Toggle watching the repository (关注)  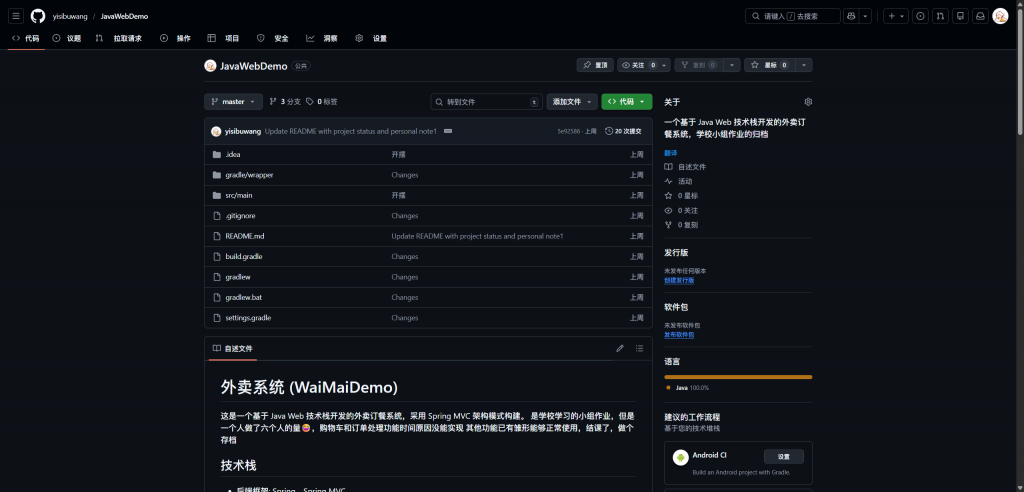click(x=638, y=65)
